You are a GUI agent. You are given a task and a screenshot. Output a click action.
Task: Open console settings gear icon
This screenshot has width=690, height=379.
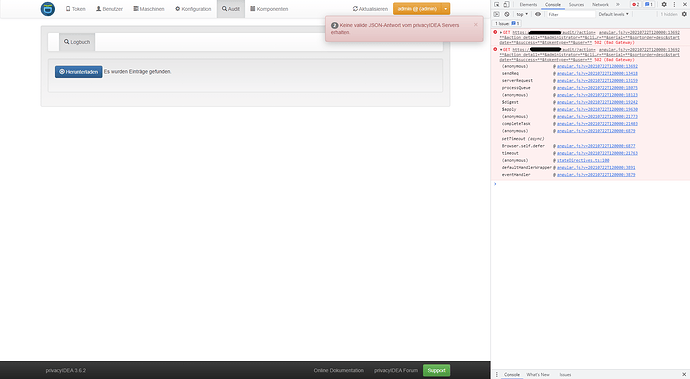(684, 14)
